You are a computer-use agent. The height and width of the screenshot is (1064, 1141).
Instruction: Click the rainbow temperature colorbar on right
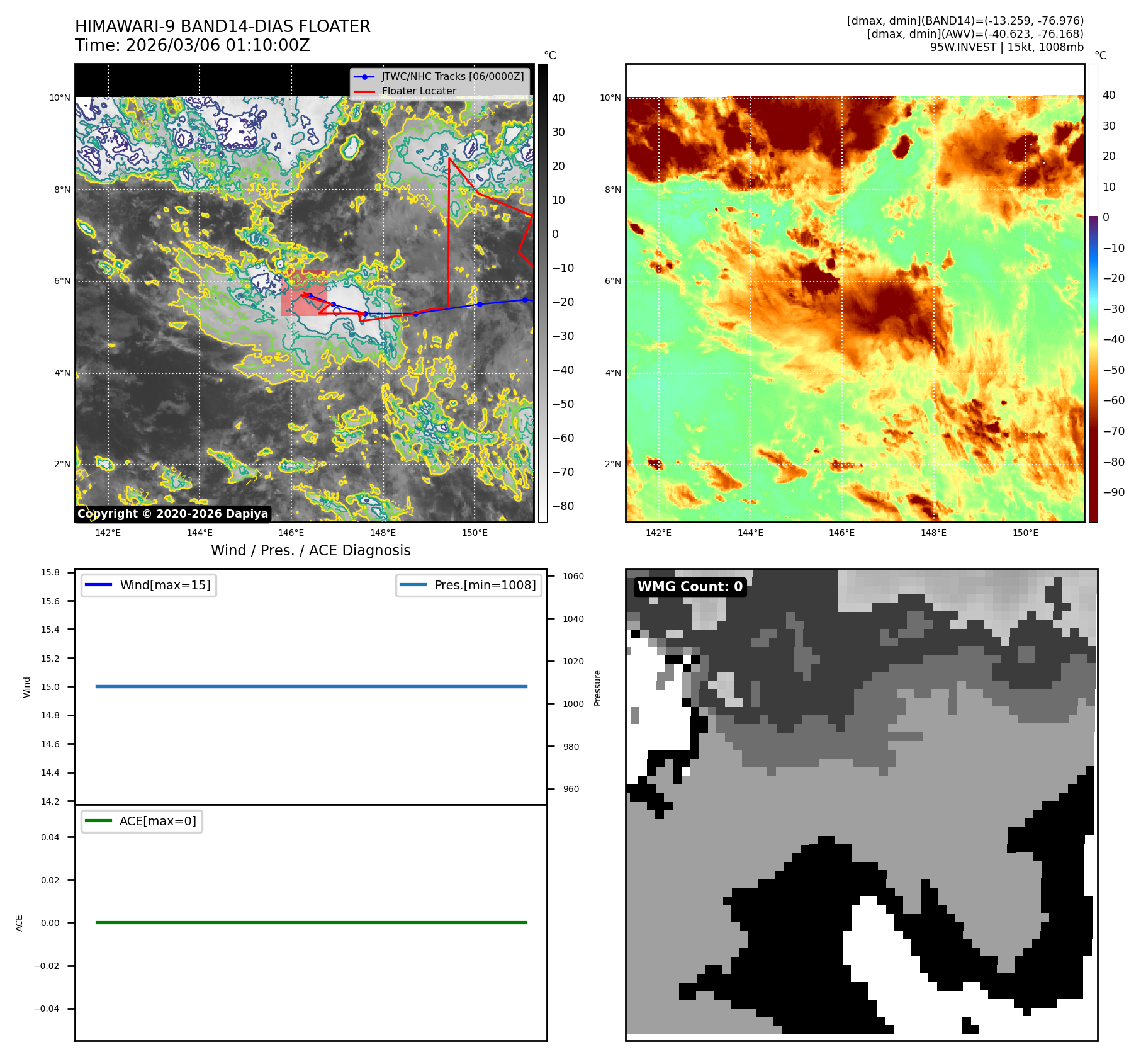1093,293
